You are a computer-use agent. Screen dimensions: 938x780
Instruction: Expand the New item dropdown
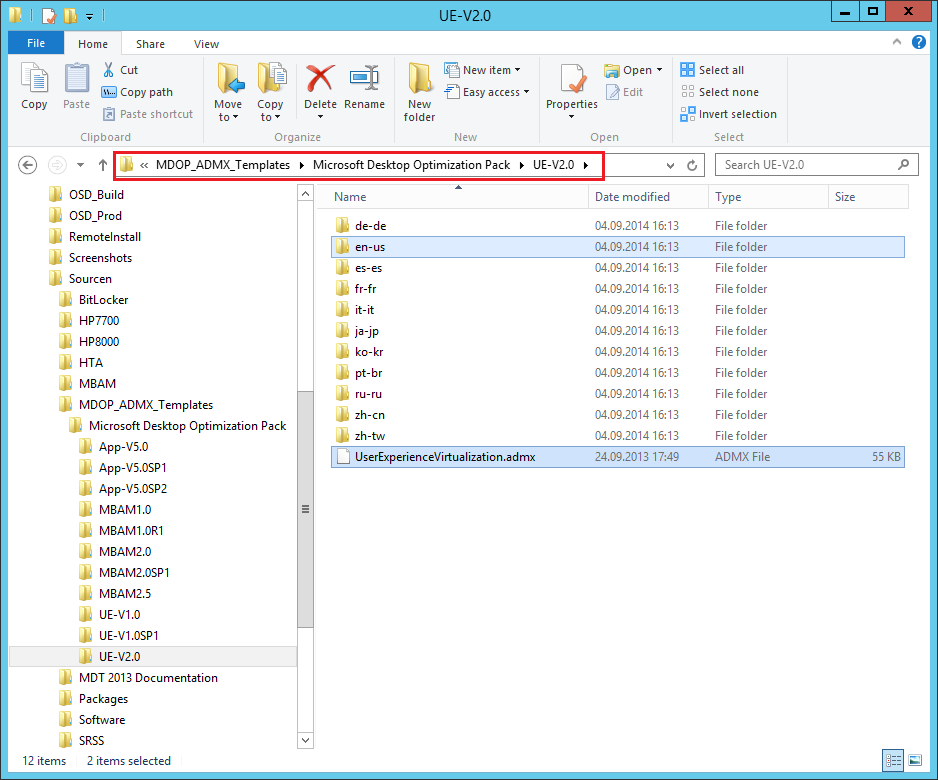[517, 70]
